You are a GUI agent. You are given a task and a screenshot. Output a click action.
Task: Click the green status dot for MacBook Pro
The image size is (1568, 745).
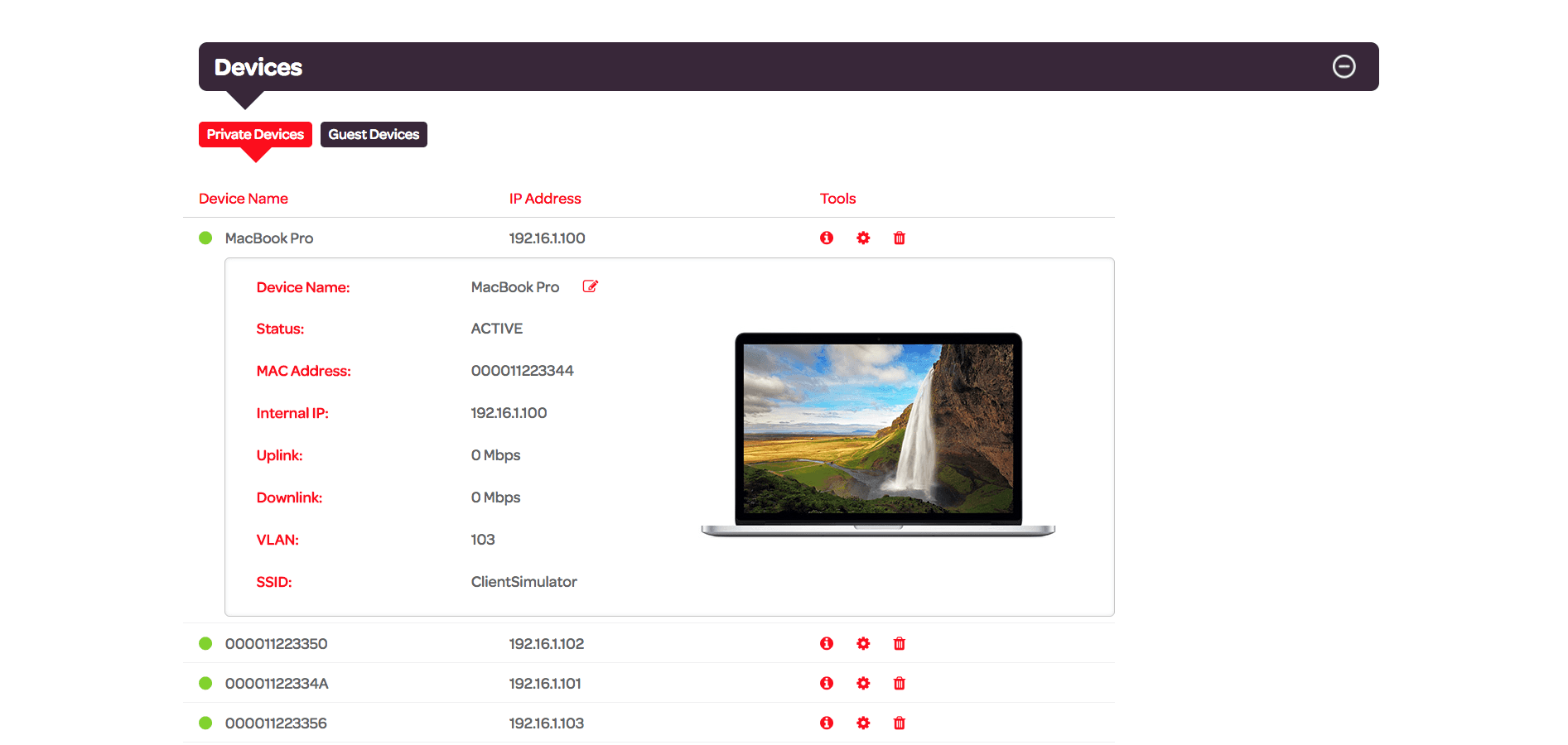tap(205, 238)
